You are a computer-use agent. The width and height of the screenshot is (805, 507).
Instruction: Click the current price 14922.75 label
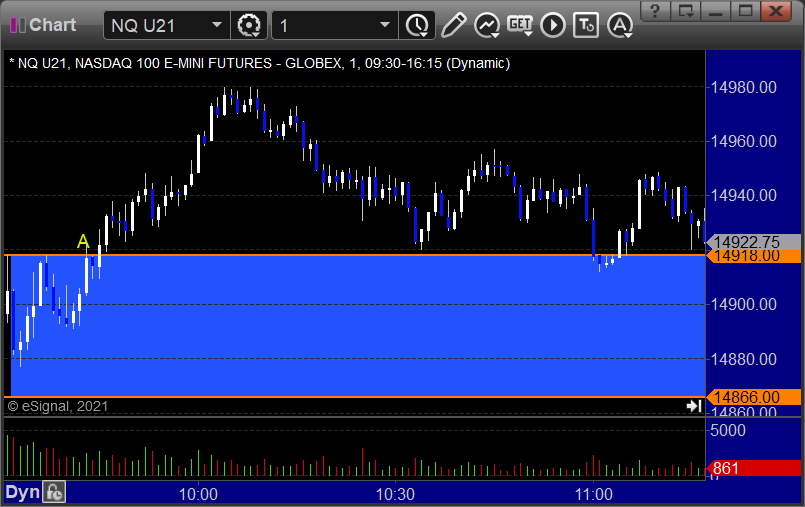click(x=754, y=242)
